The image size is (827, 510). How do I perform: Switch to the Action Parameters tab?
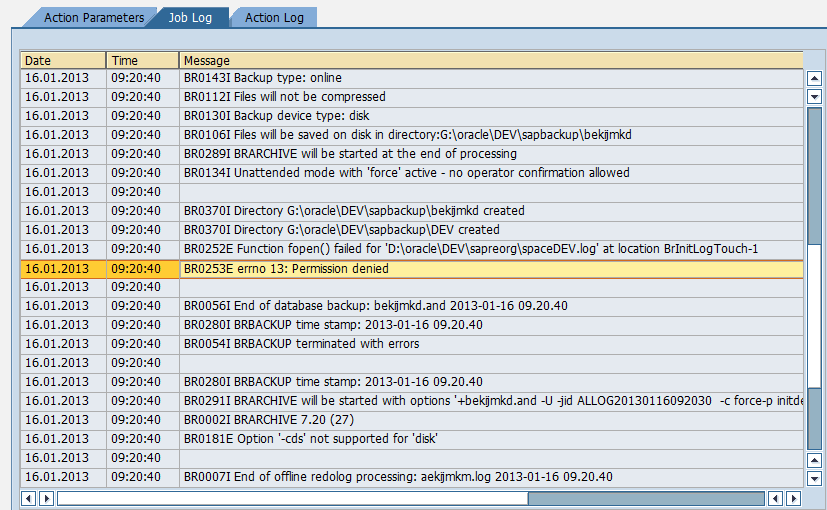pos(93,17)
